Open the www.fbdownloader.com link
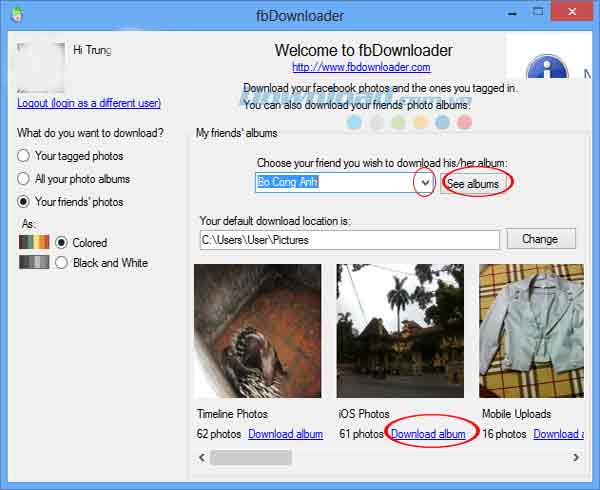This screenshot has width=600, height=490. coord(361,67)
